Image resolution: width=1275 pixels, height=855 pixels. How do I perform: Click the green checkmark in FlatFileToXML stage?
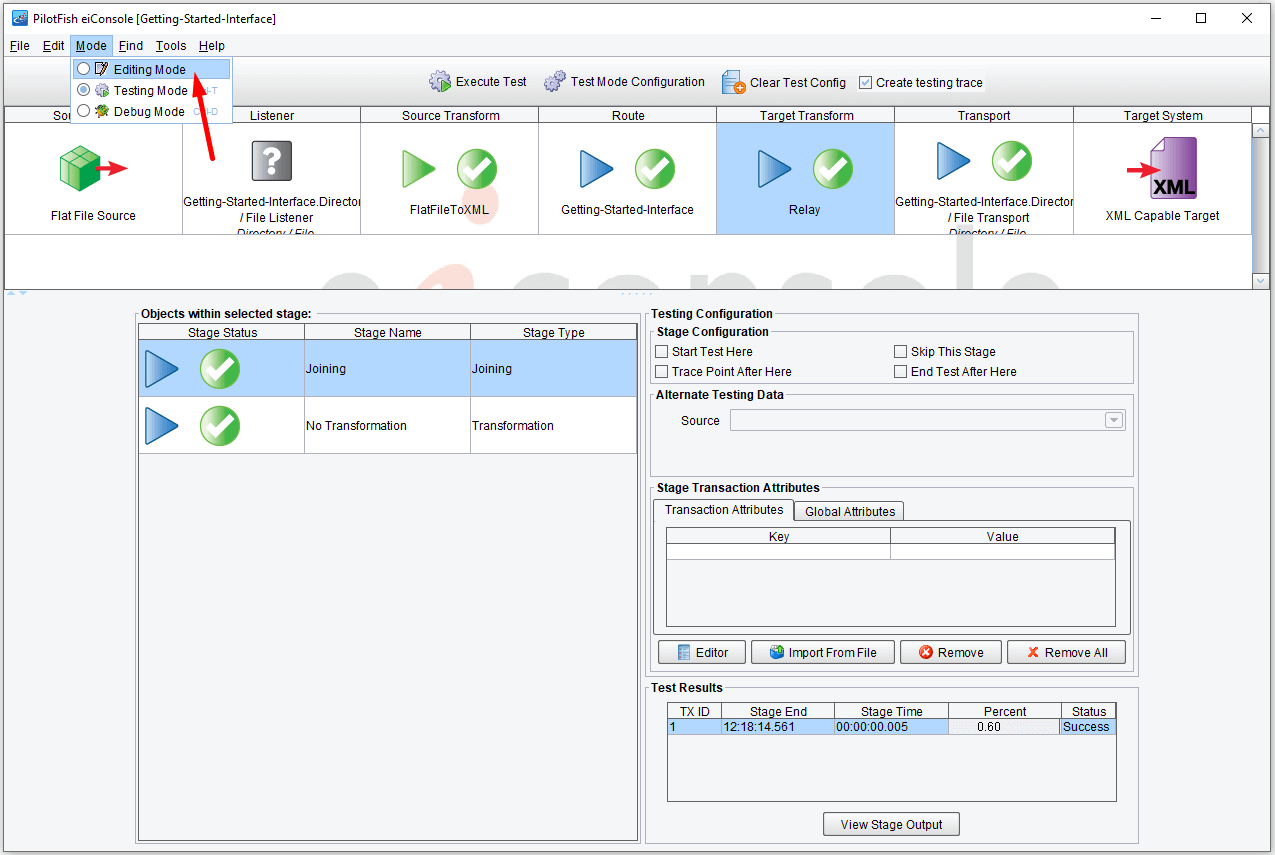[477, 169]
